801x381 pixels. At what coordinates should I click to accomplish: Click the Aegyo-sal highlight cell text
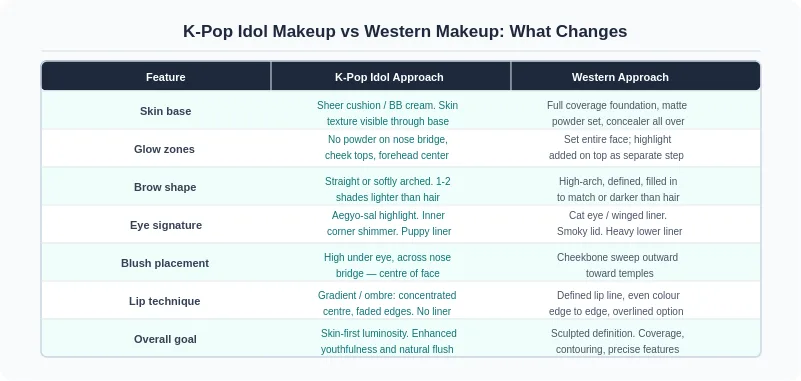389,223
